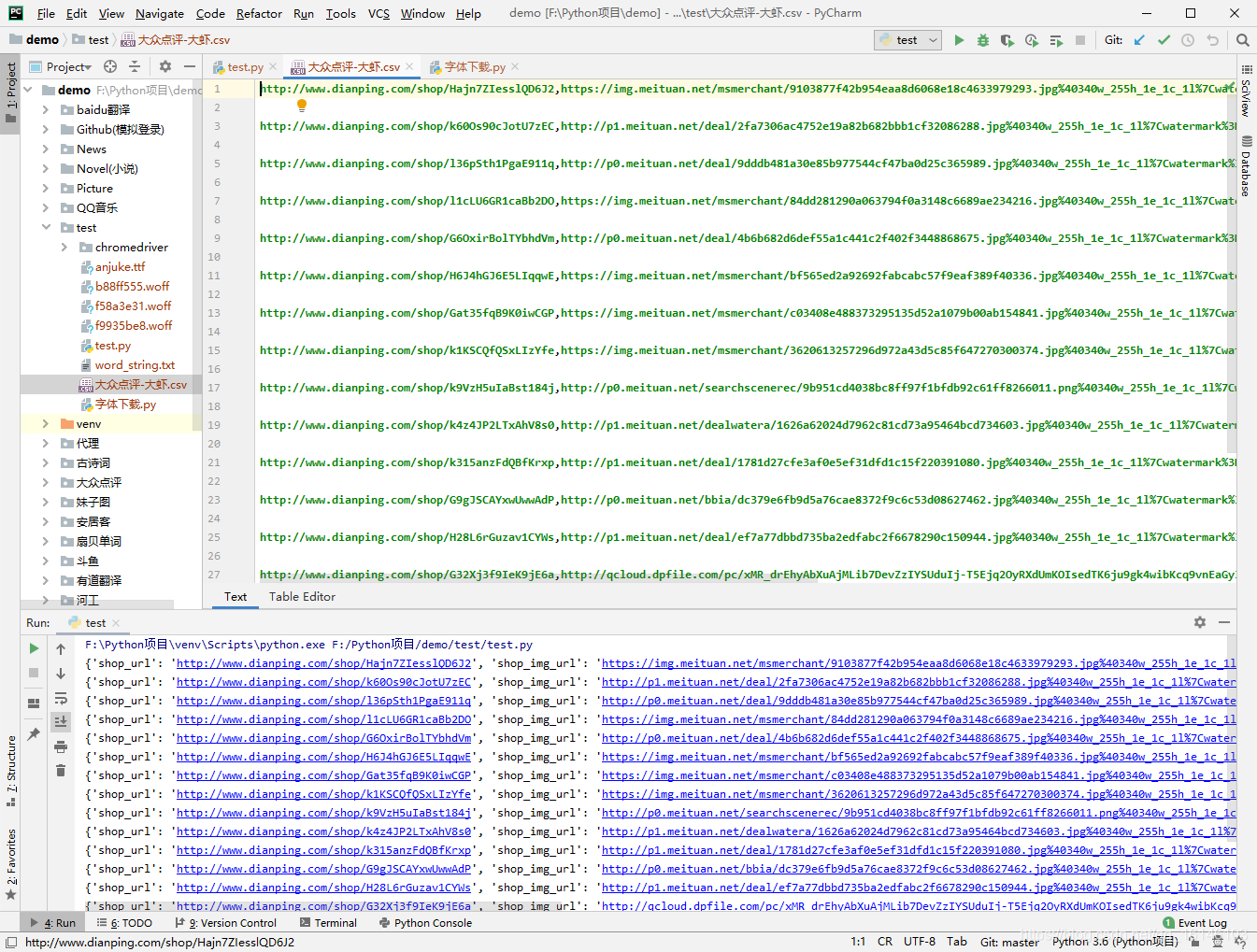Screen dimensions: 1257x952
Task: Update project from Git with blue arrow
Action: tap(1139, 40)
